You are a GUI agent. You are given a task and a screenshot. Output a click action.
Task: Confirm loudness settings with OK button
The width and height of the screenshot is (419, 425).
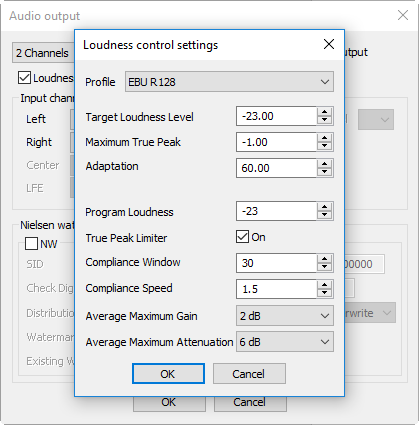168,374
